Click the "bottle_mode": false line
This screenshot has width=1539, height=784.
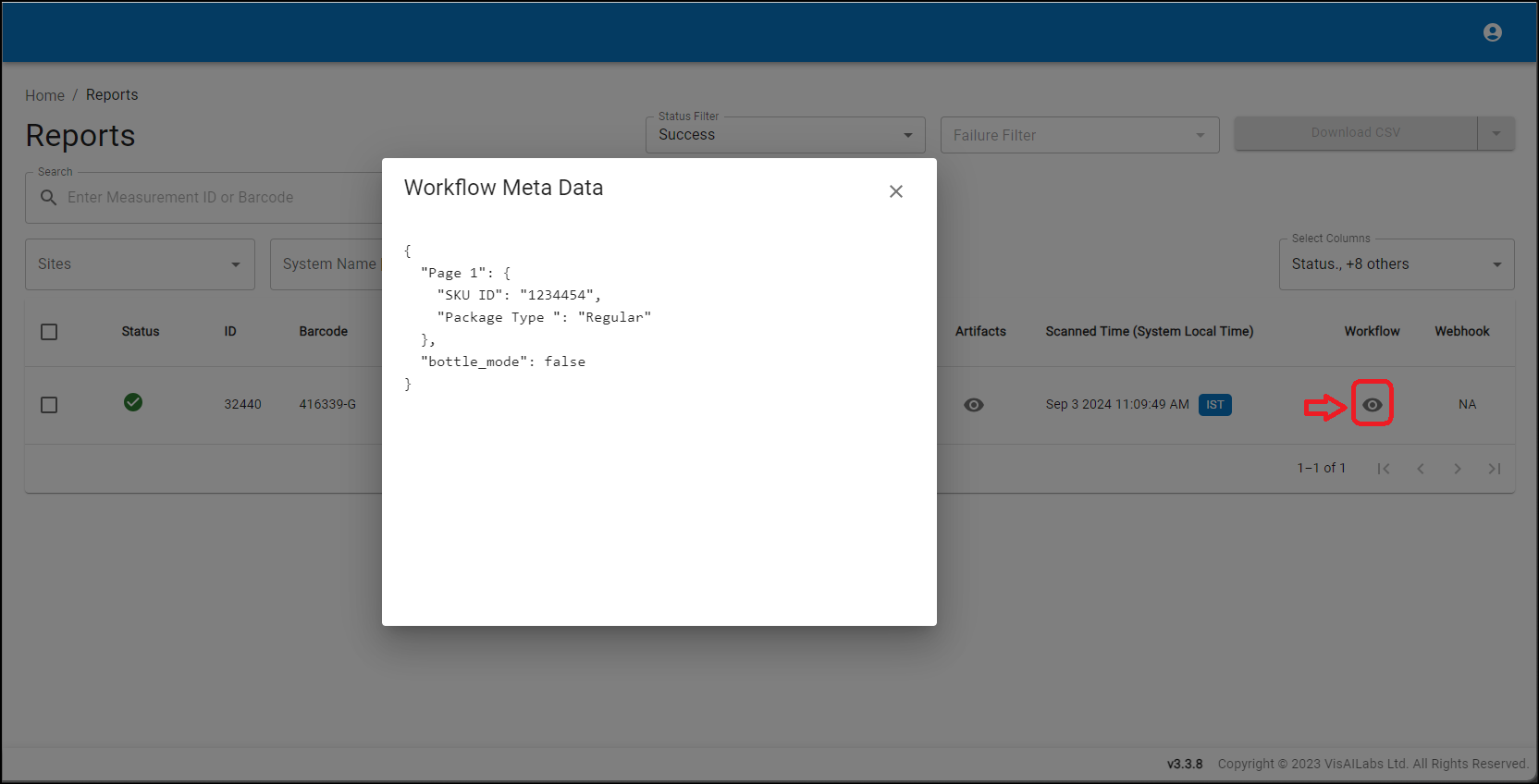503,361
